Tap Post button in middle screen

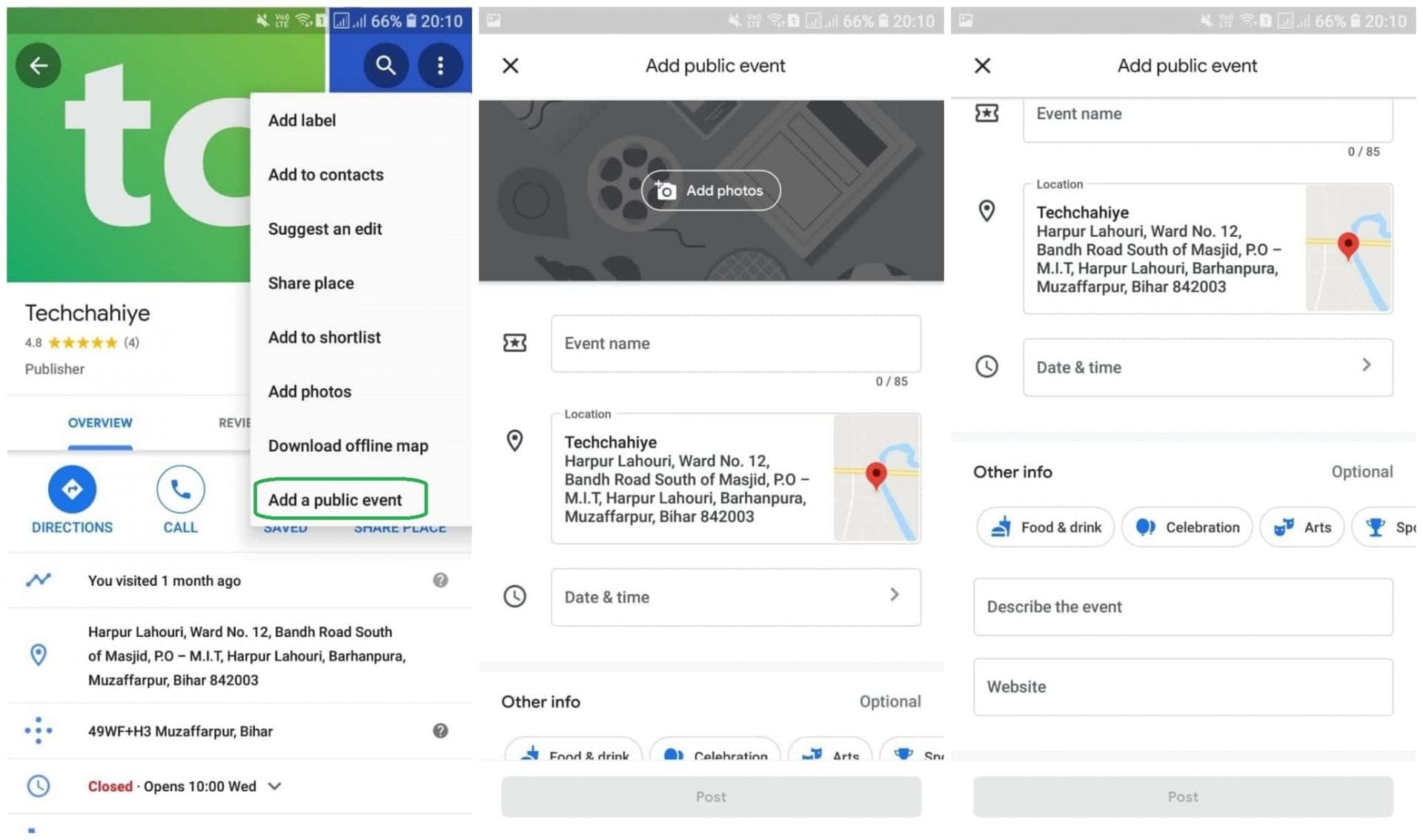[x=711, y=797]
